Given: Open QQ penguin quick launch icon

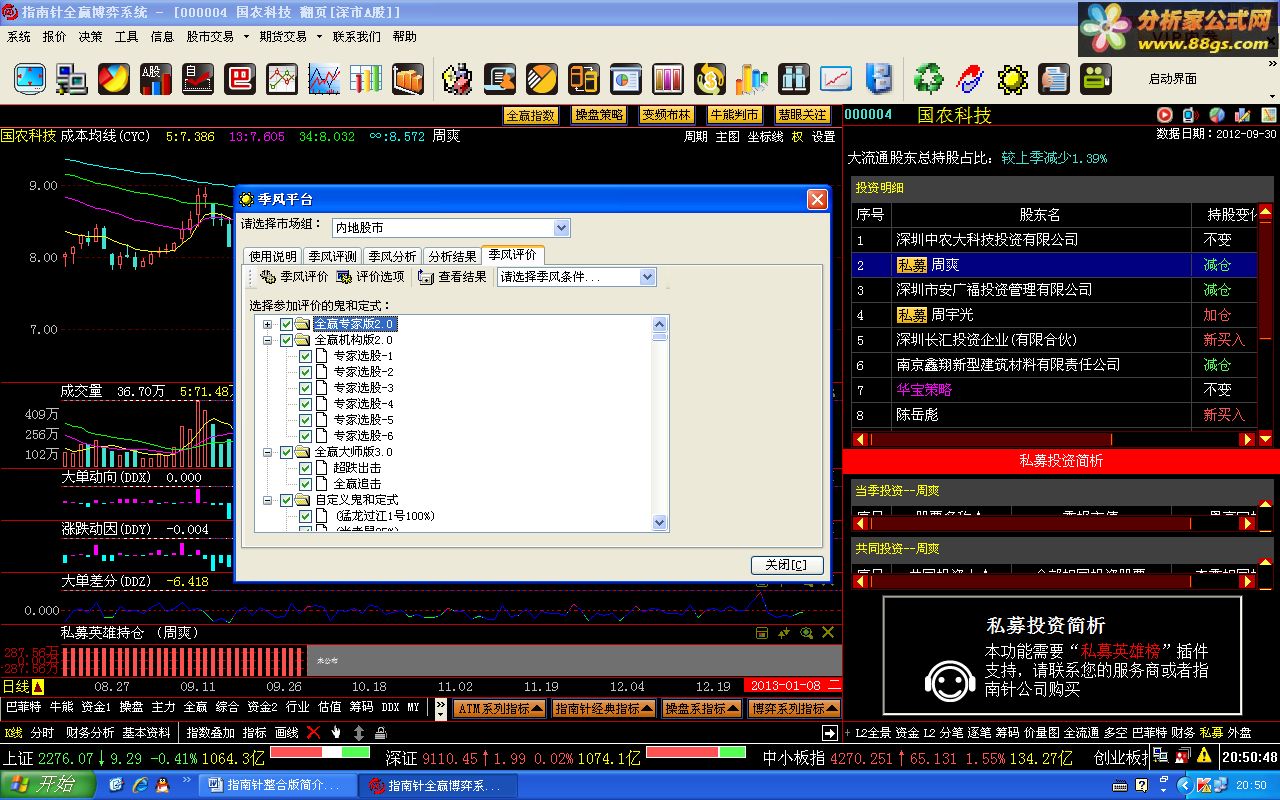Looking at the screenshot, I should 162,785.
